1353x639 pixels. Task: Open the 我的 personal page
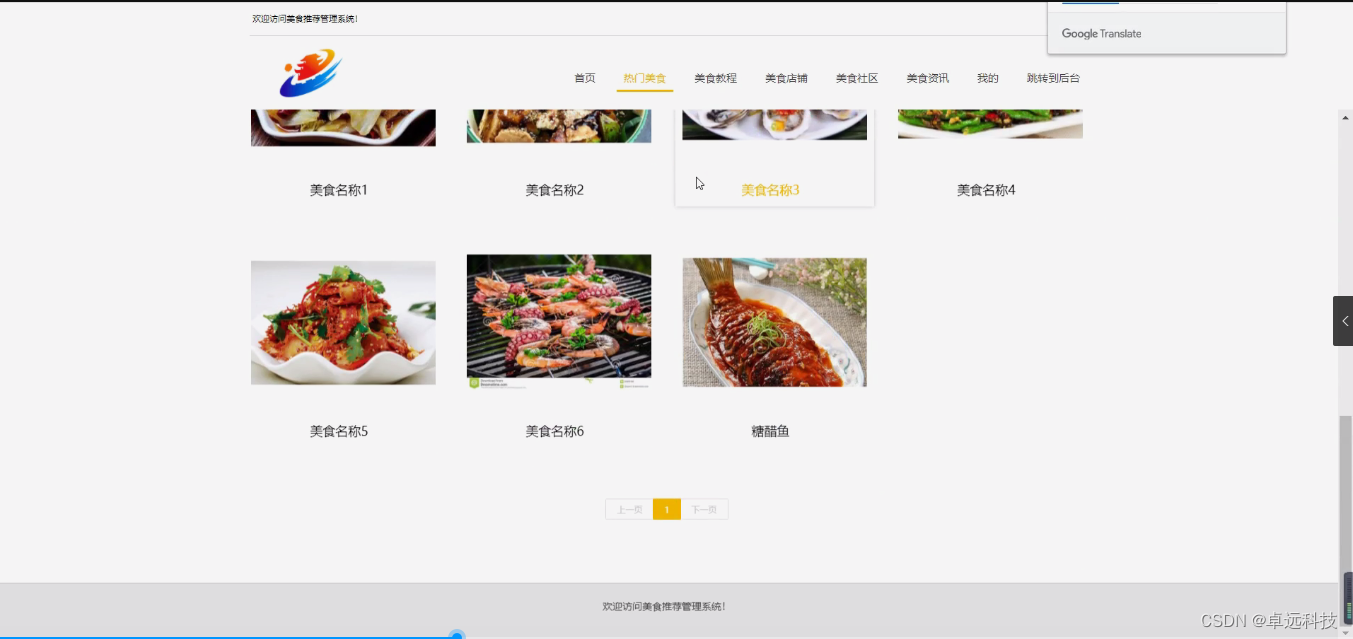987,77
